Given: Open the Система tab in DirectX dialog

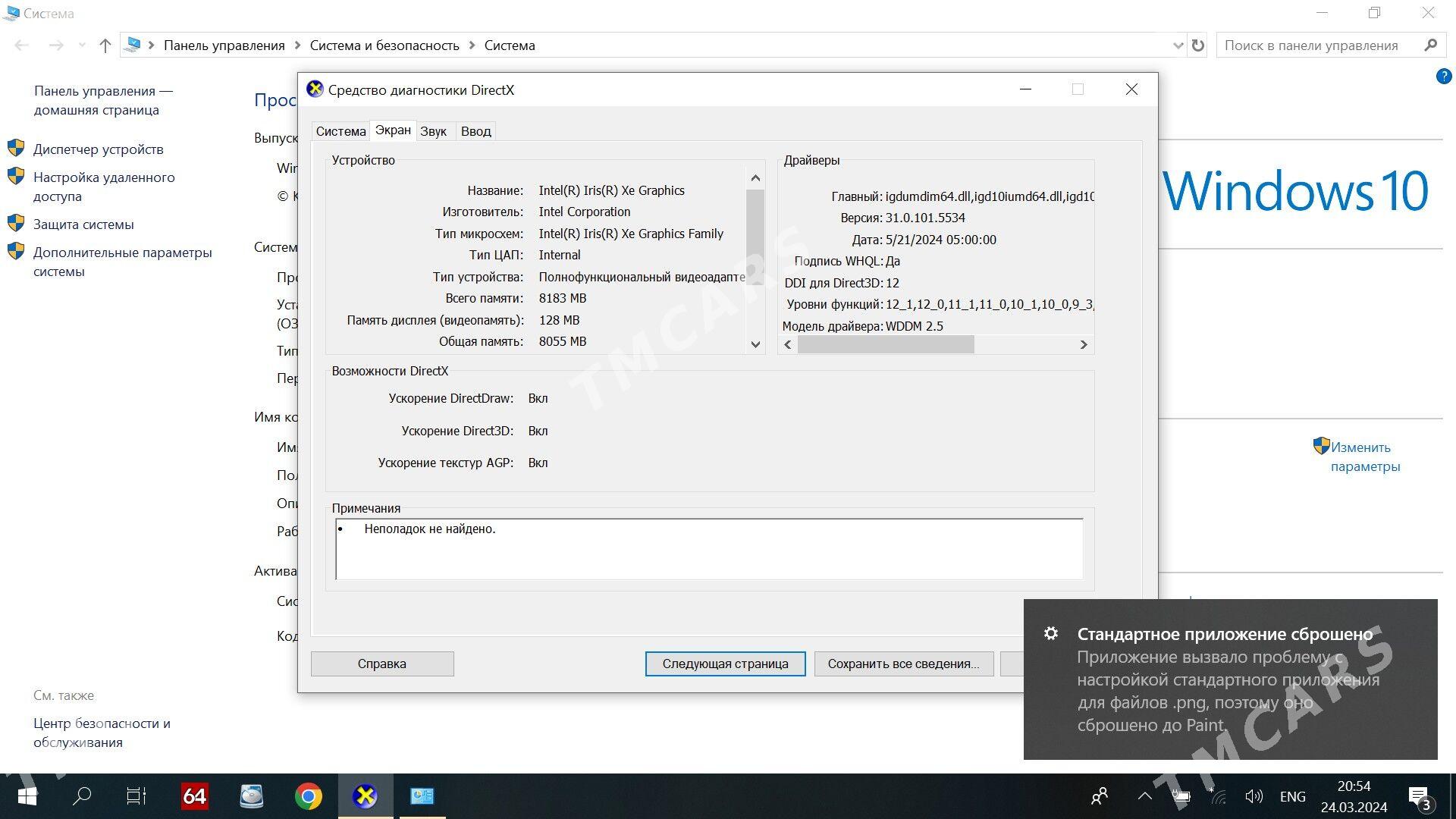Looking at the screenshot, I should 340,131.
